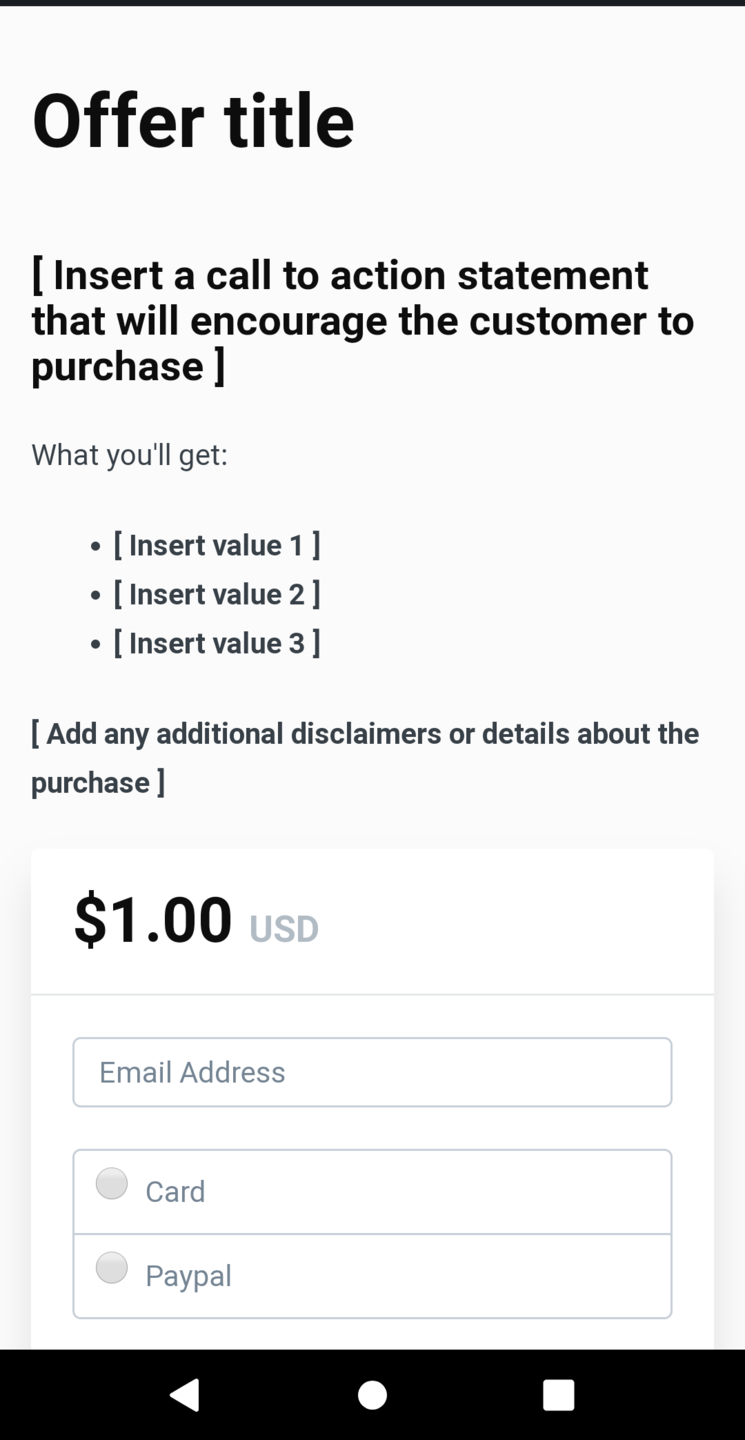This screenshot has height=1440, width=745.
Task: Focus the Email Address input field
Action: click(x=372, y=1072)
